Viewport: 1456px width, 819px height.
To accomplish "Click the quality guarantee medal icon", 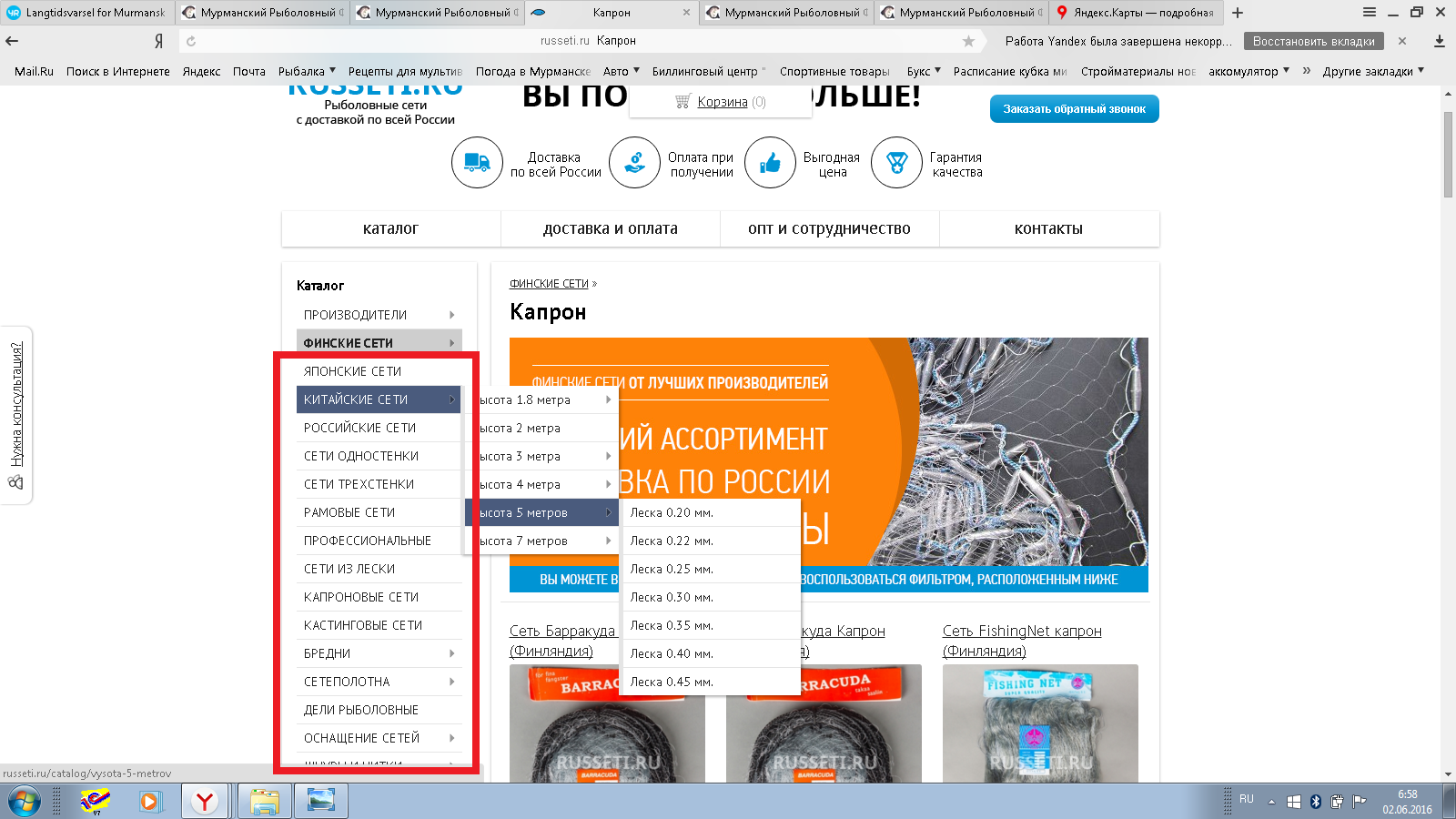I will [x=896, y=163].
